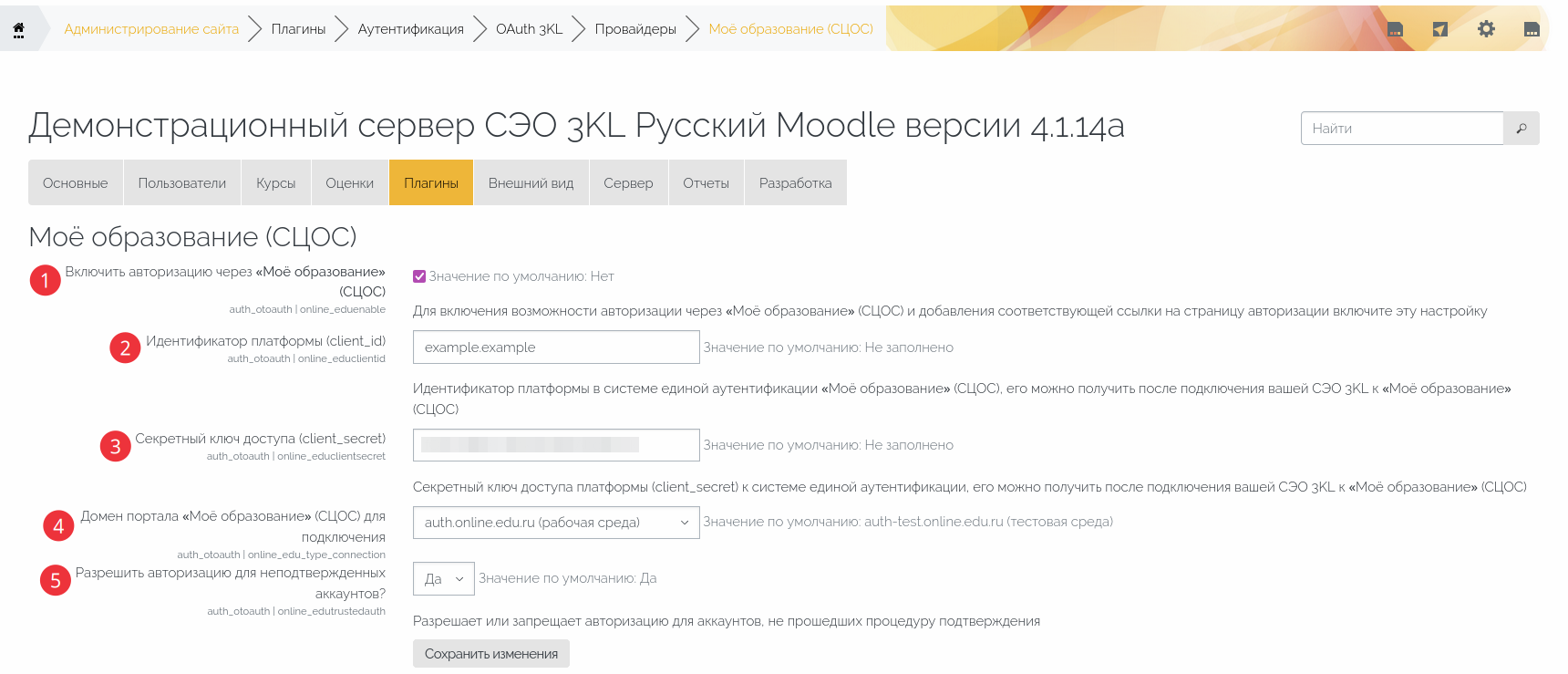Switch to the Сервер tab
This screenshot has width=1568, height=674.
pyautogui.click(x=629, y=182)
